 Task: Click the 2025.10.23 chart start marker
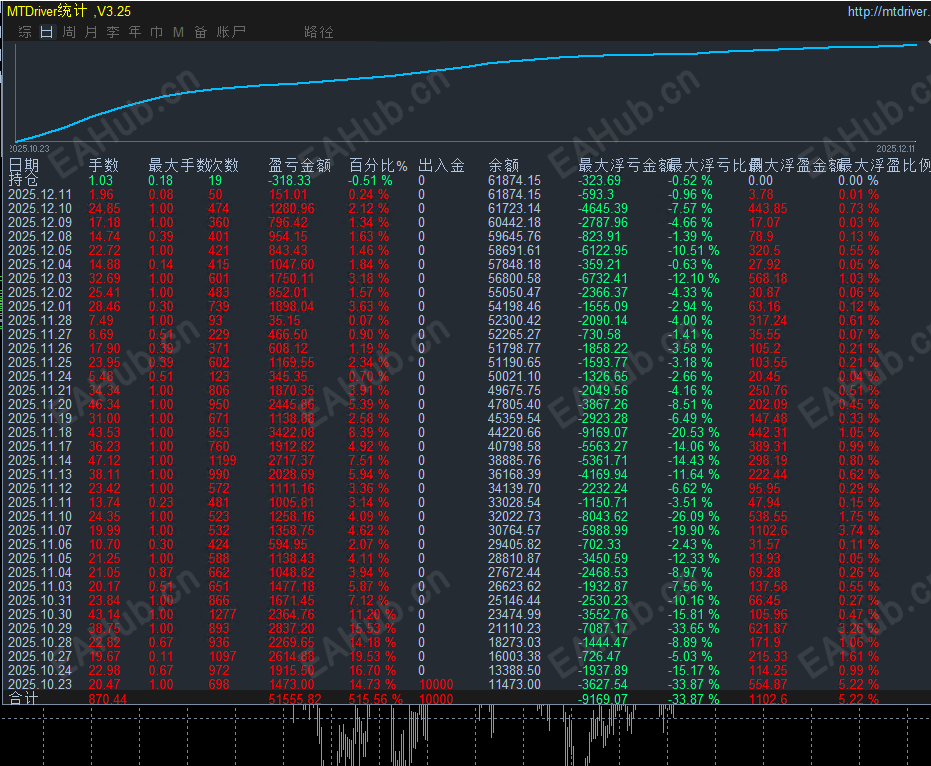[x=30, y=148]
